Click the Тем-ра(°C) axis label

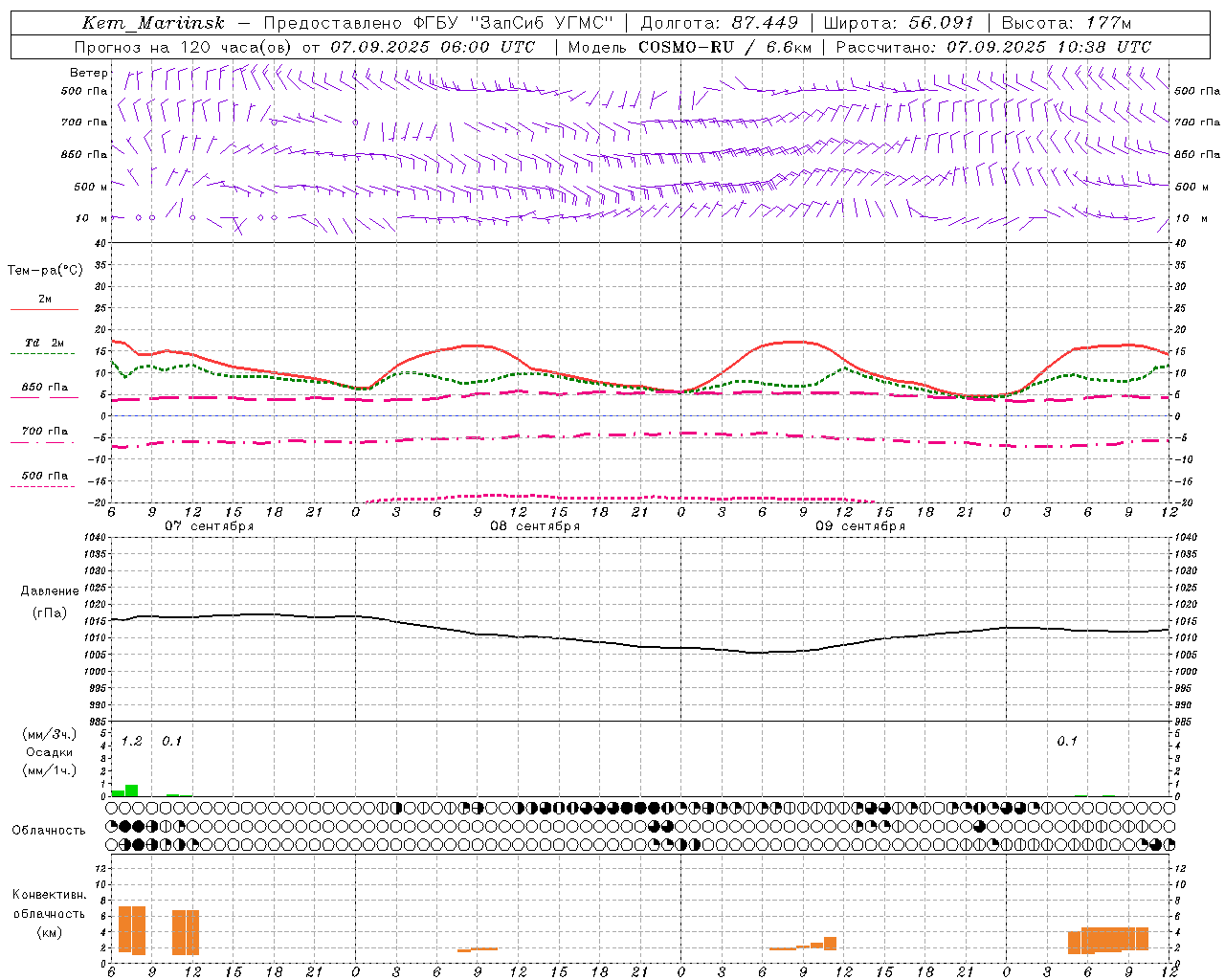(45, 270)
